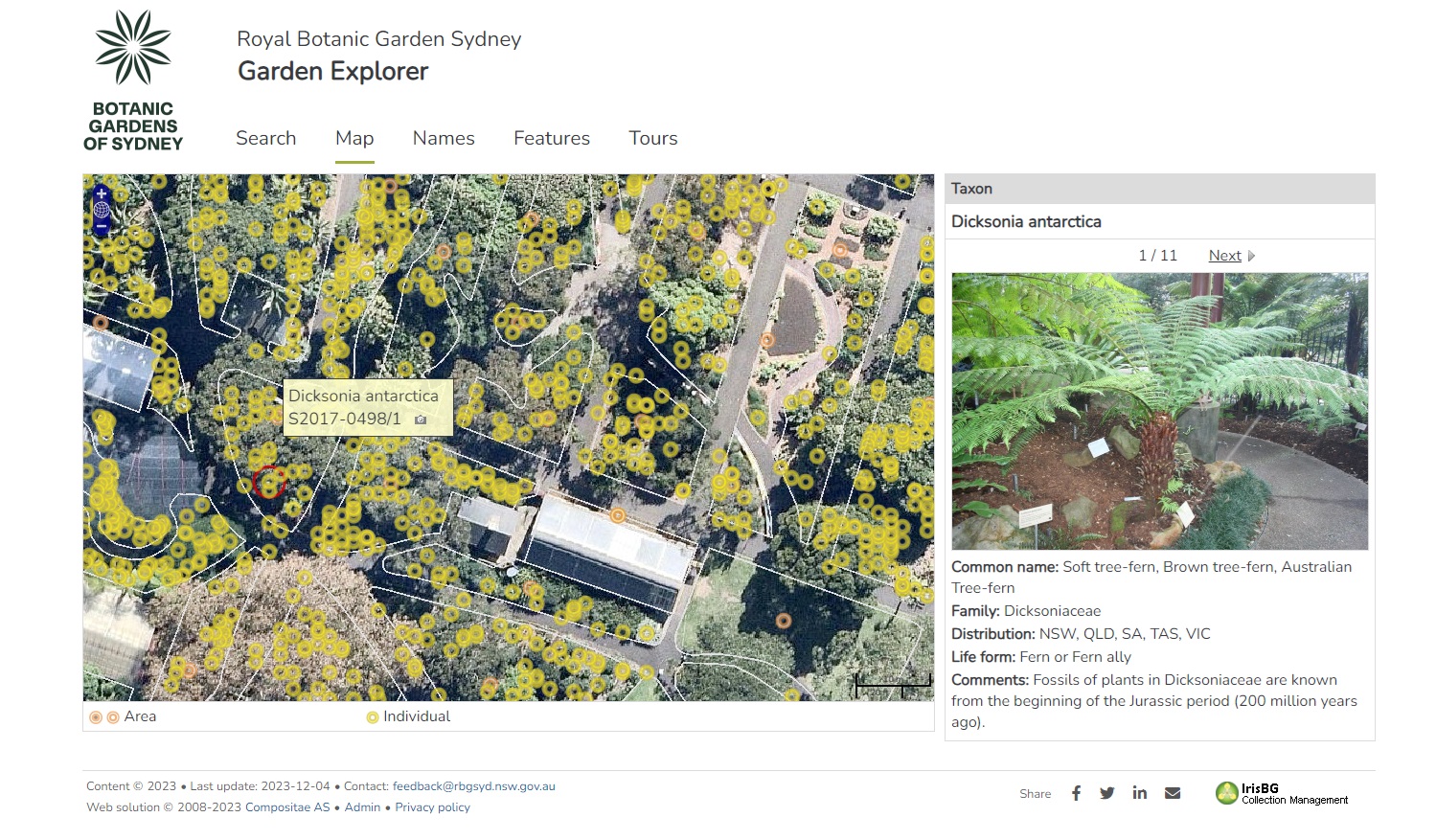The image size is (1436, 840).
Task: Share the page on LinkedIn
Action: tap(1139, 793)
